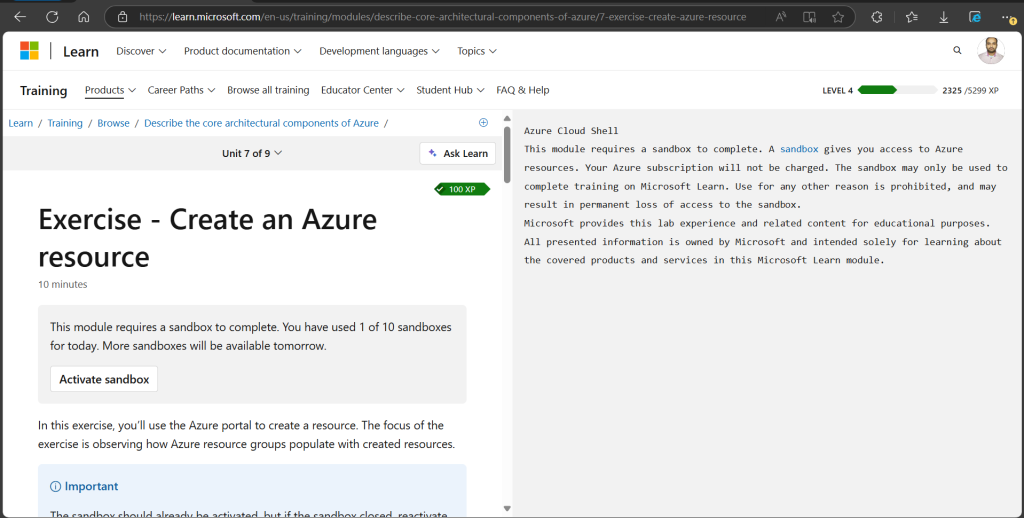Click the Level 4 XP progress bar

coord(897,90)
